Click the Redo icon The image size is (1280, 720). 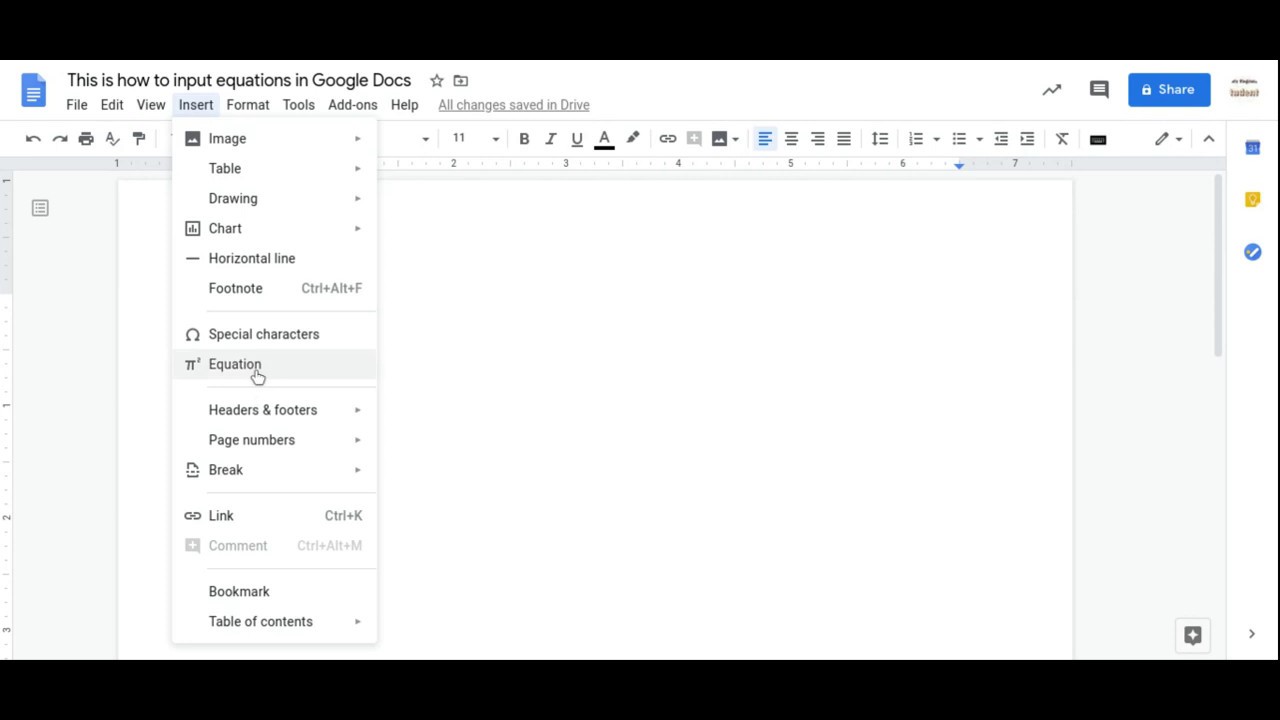click(x=60, y=139)
